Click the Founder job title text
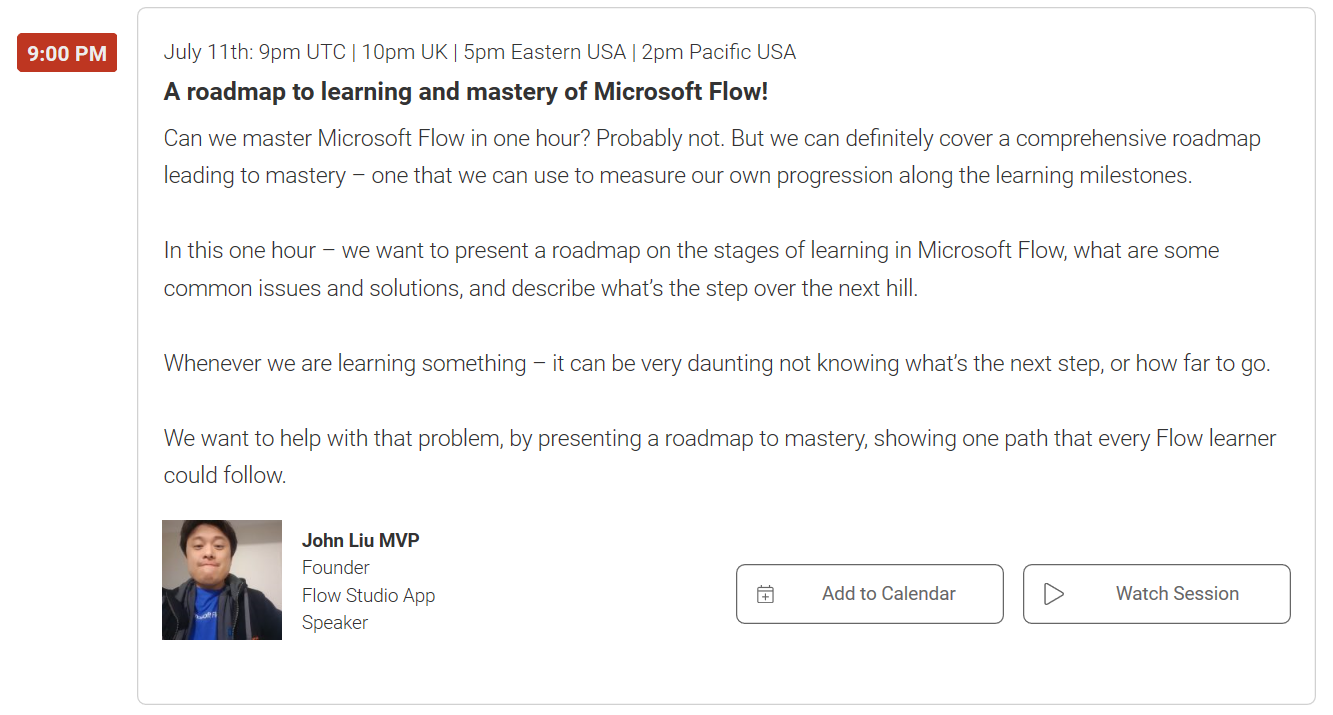 click(x=336, y=568)
